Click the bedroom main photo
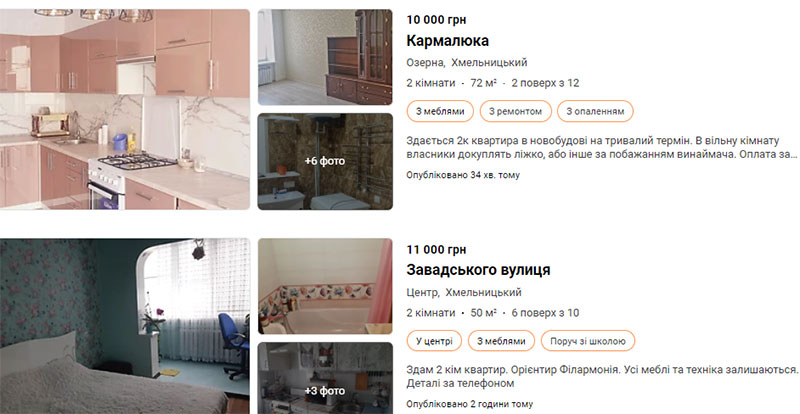This screenshot has height=414, width=800. [x=125, y=326]
